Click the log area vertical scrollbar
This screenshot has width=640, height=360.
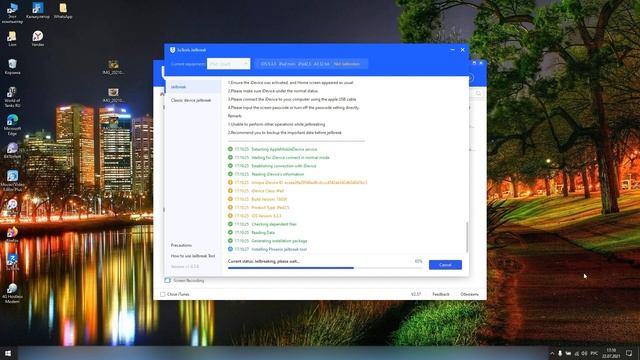pyautogui.click(x=467, y=237)
